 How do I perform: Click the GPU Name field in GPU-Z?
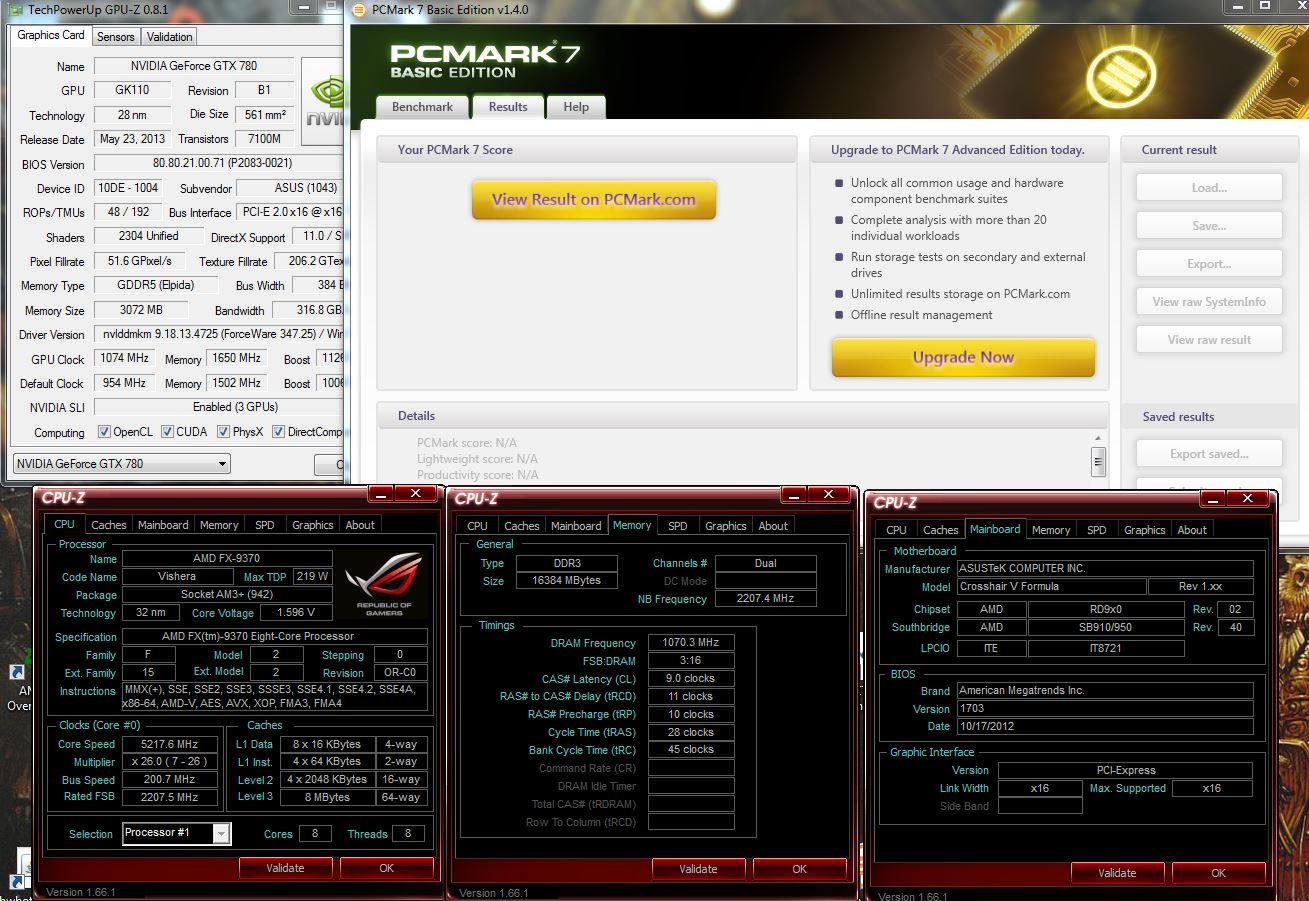tap(193, 66)
